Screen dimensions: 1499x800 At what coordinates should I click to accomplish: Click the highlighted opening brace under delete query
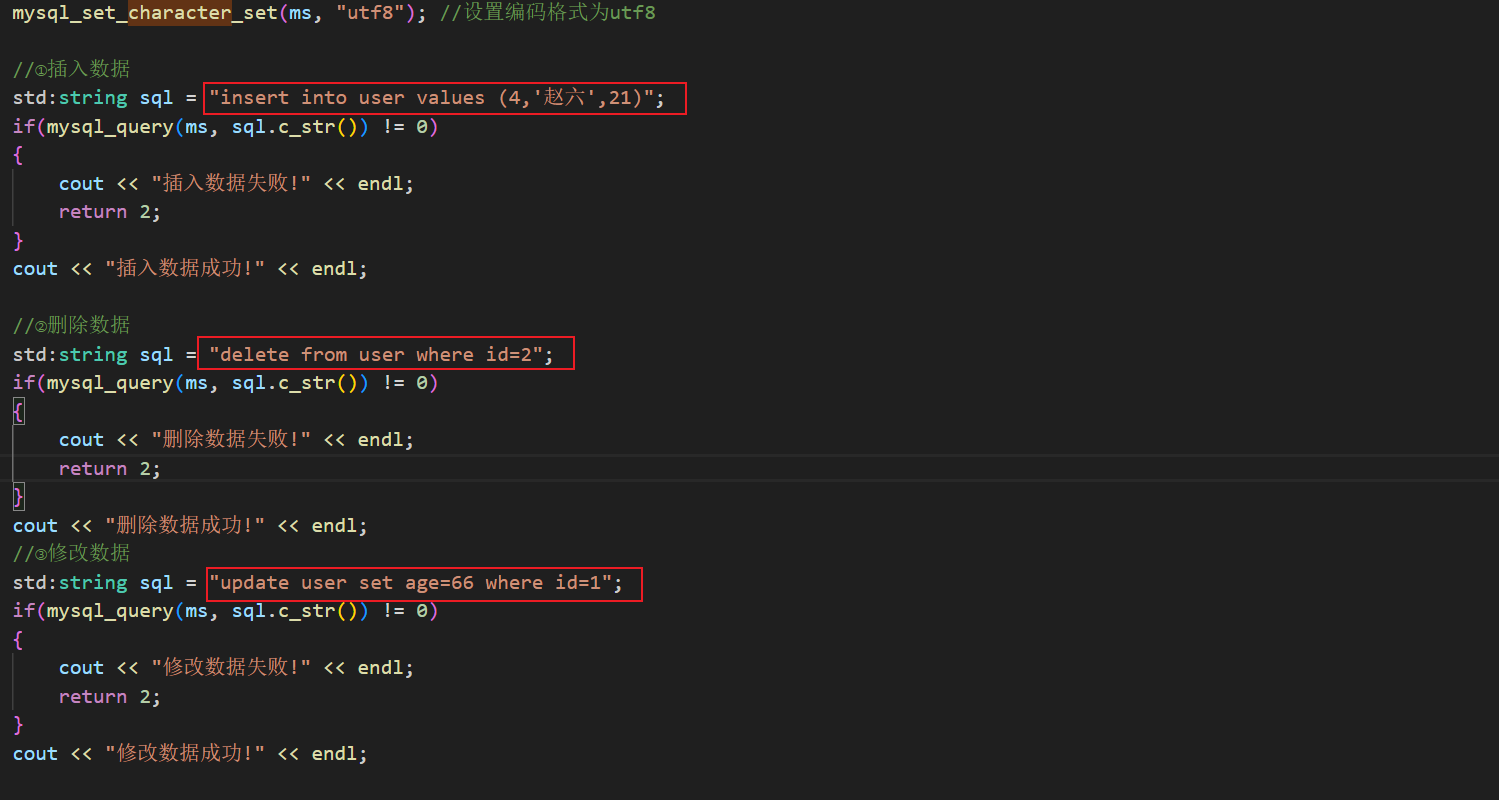tap(18, 412)
